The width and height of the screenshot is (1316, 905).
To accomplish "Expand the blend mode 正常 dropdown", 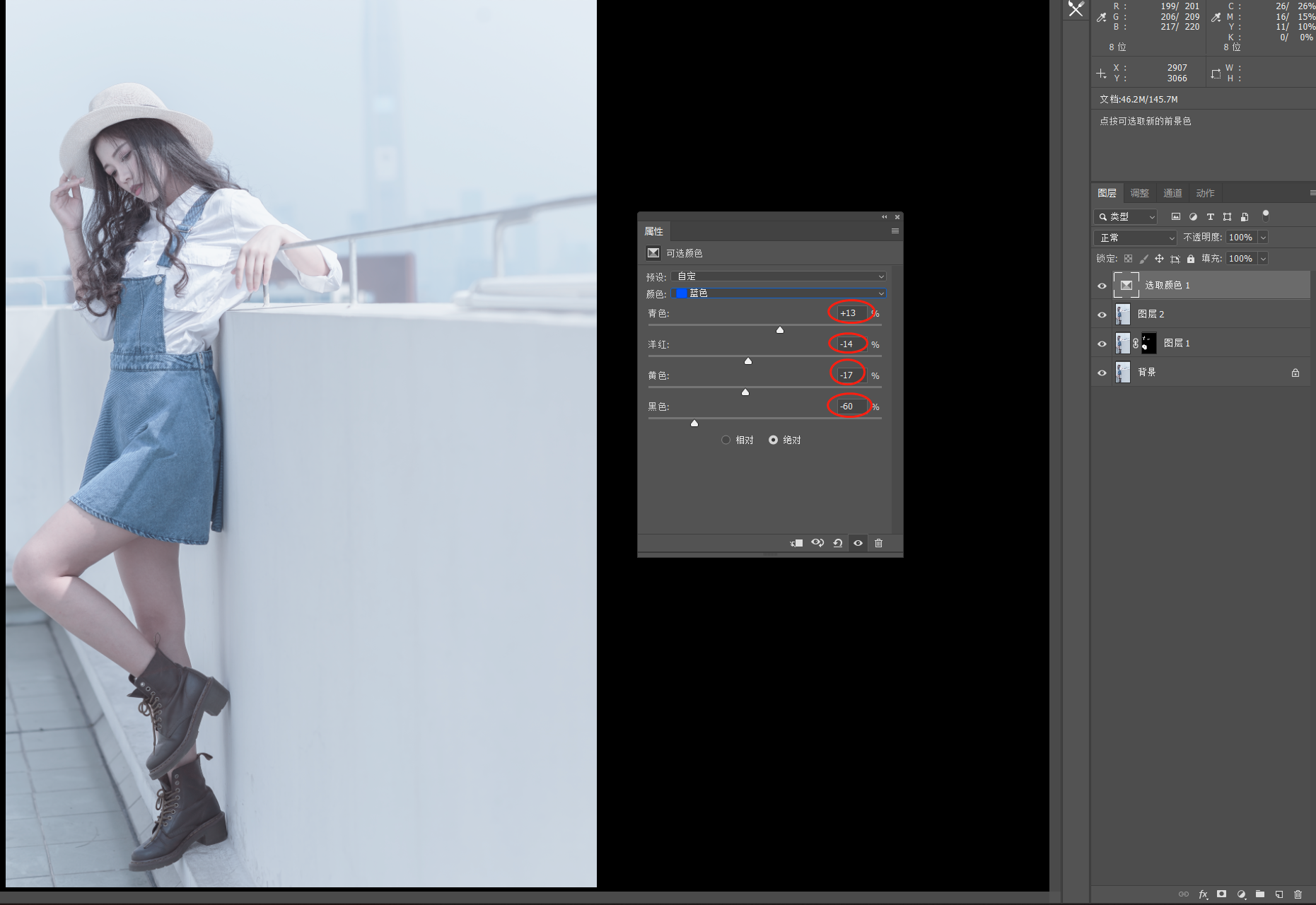I will (x=1135, y=238).
